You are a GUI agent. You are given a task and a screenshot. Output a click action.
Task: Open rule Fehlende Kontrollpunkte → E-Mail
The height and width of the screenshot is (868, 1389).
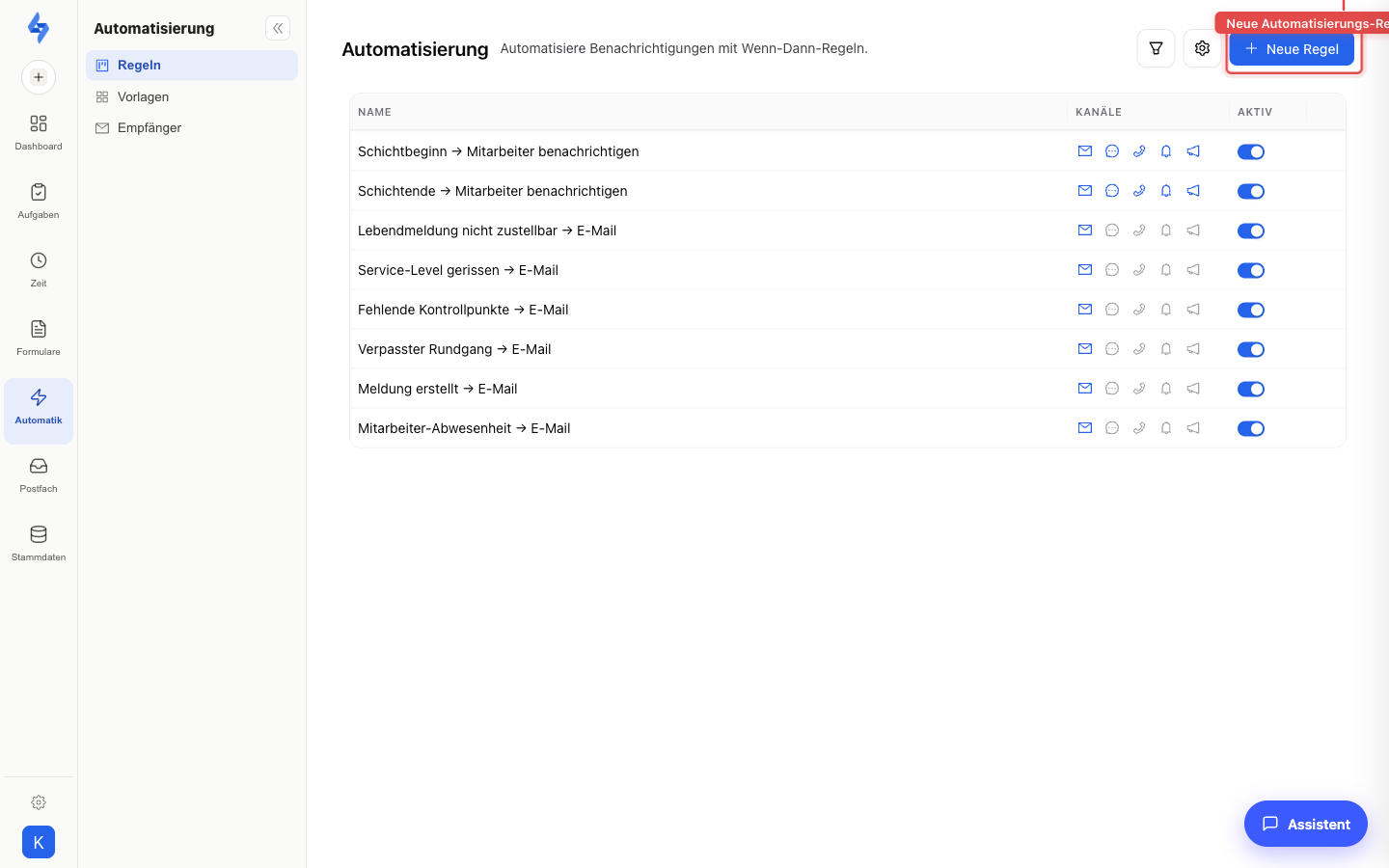[x=463, y=310]
